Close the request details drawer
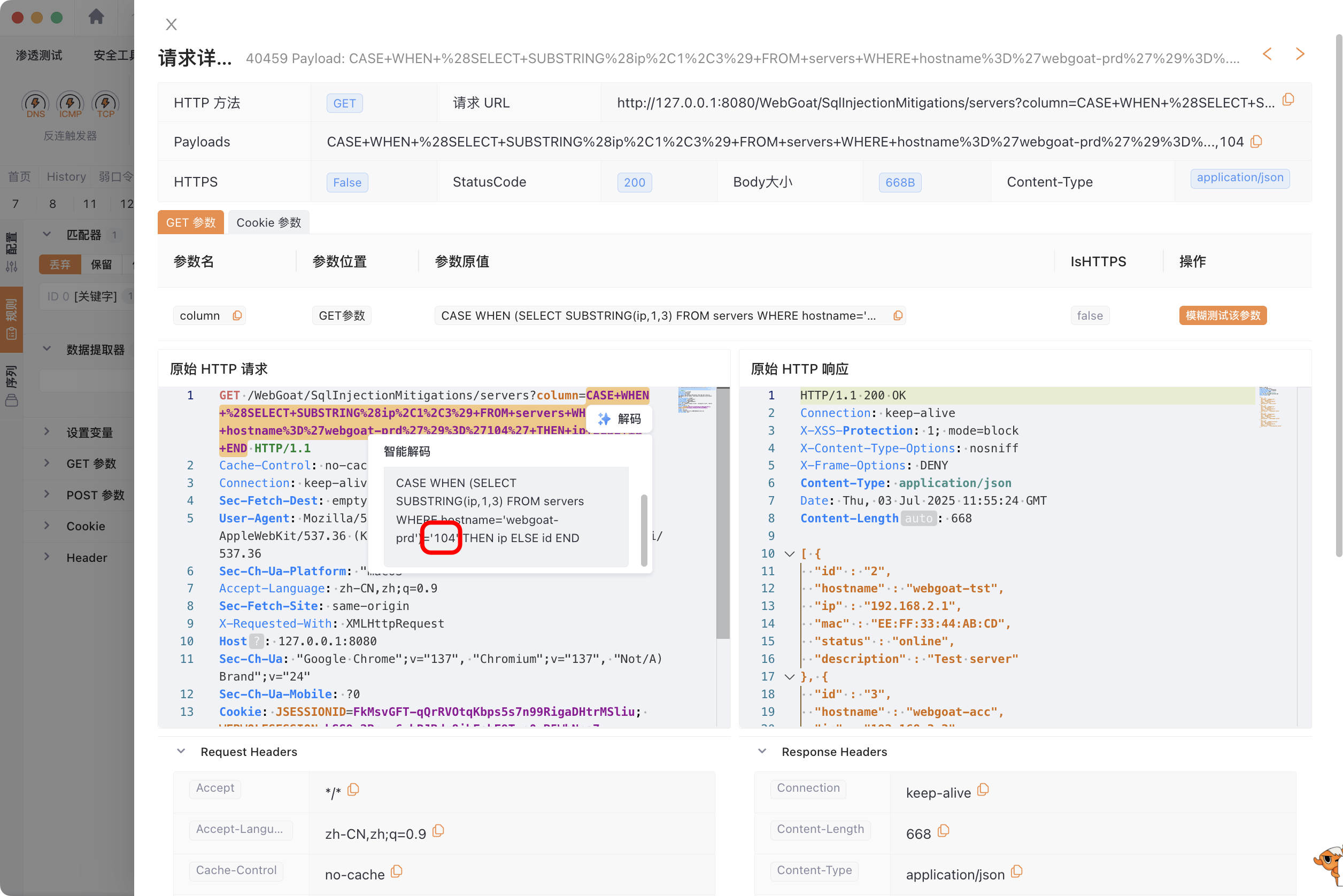Image resolution: width=1343 pixels, height=896 pixels. [x=171, y=25]
